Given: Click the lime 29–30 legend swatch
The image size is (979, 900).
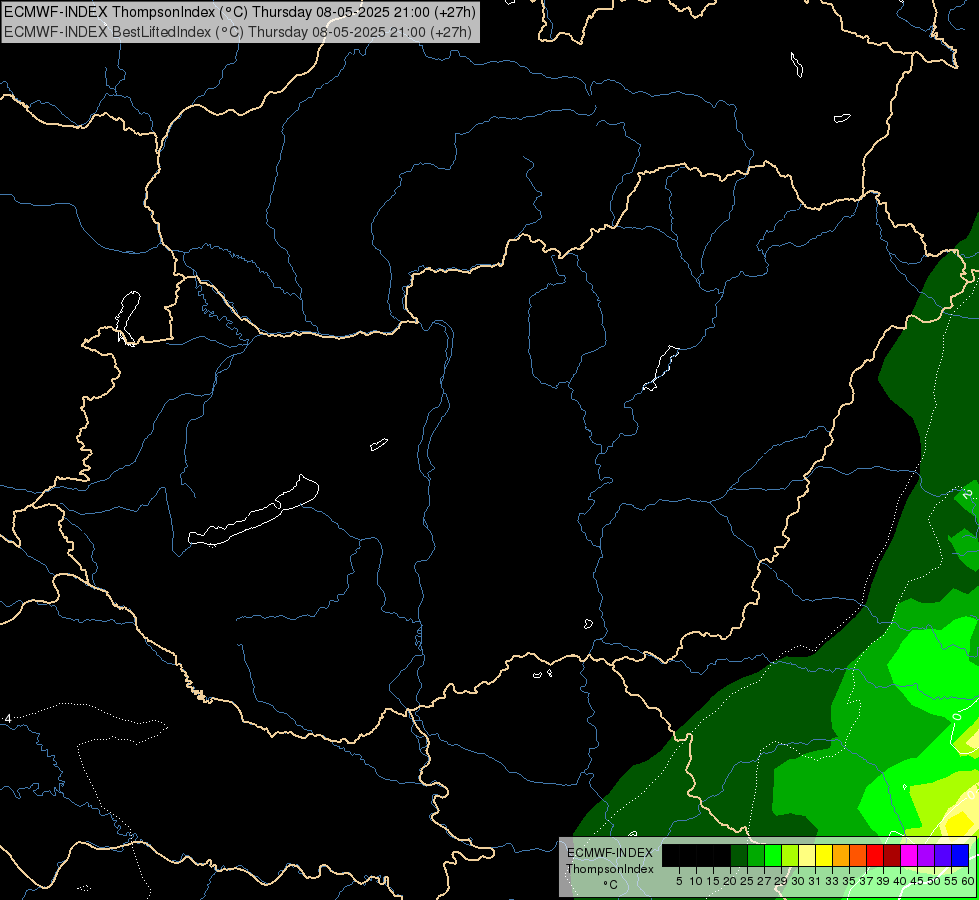Looking at the screenshot, I should click(790, 855).
